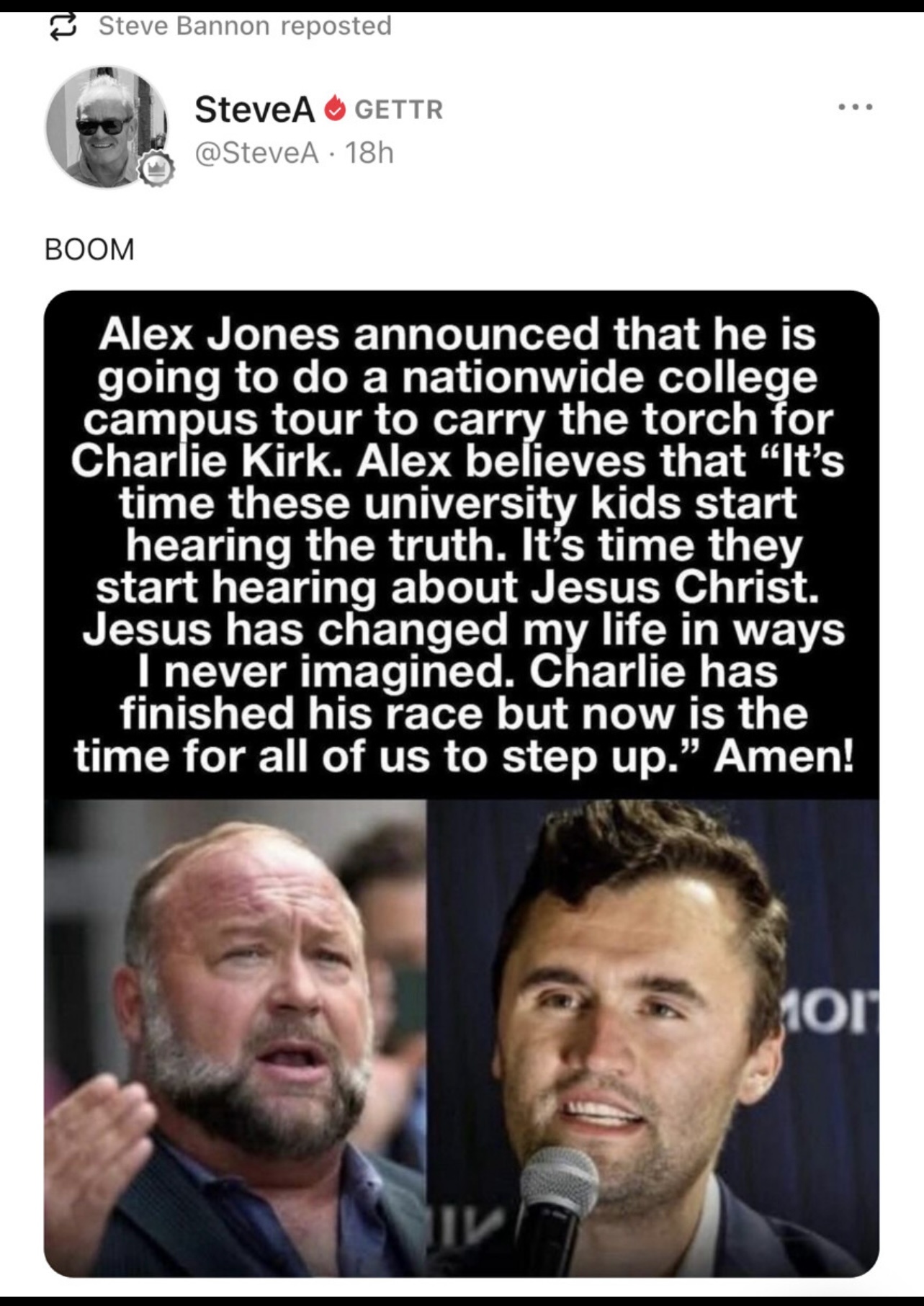Click the left photo of the bearded man
924x1306 pixels.
(236, 1038)
